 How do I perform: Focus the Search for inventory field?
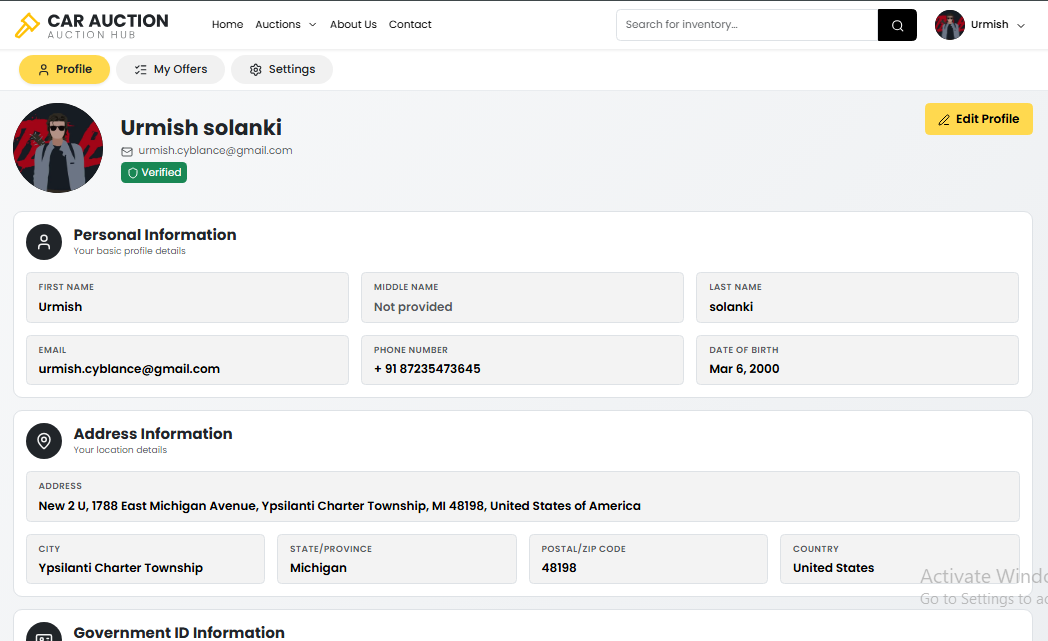click(x=747, y=25)
